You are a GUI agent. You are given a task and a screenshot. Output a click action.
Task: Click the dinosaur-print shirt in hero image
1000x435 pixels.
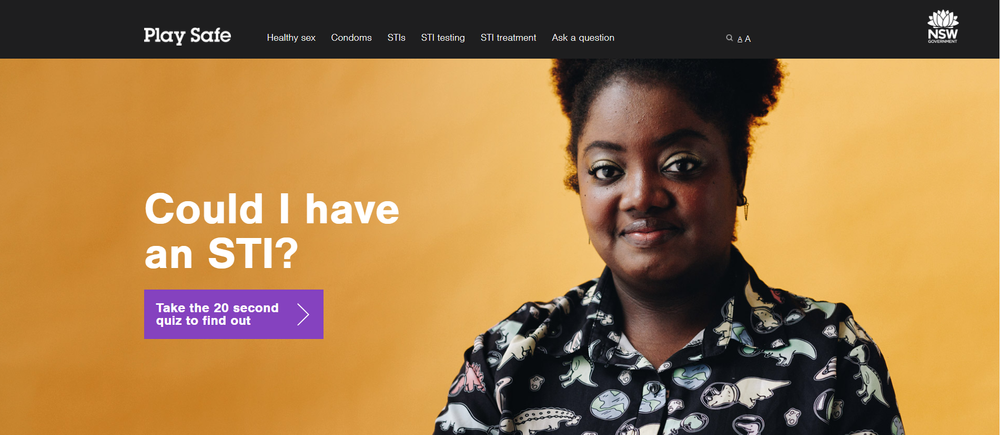coord(670,364)
